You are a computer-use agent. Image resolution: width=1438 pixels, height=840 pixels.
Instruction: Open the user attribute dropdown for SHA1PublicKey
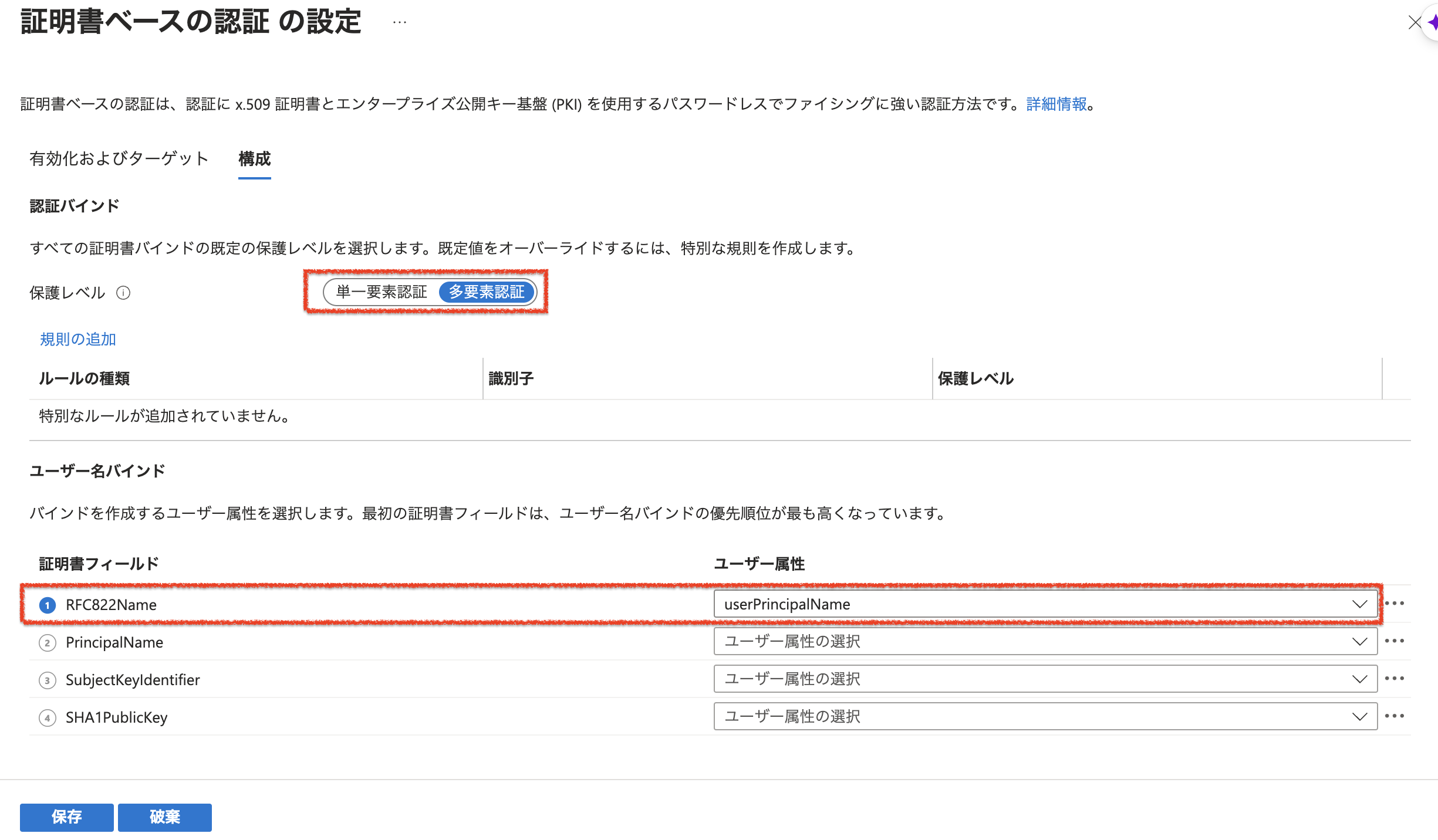click(1045, 717)
